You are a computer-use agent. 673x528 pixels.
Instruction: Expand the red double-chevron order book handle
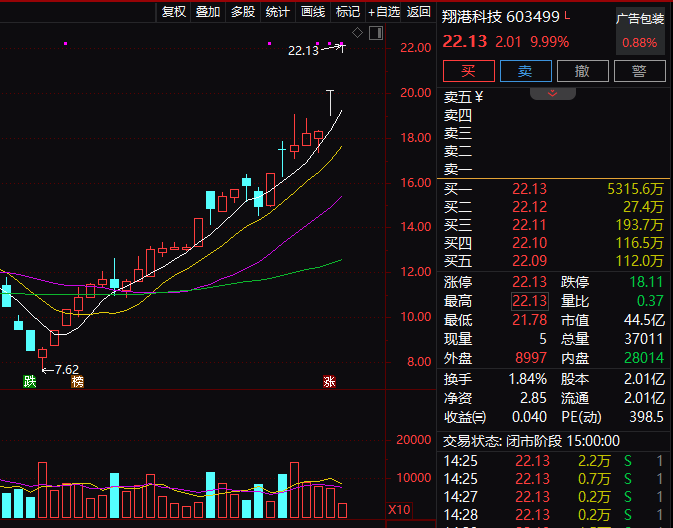552,93
